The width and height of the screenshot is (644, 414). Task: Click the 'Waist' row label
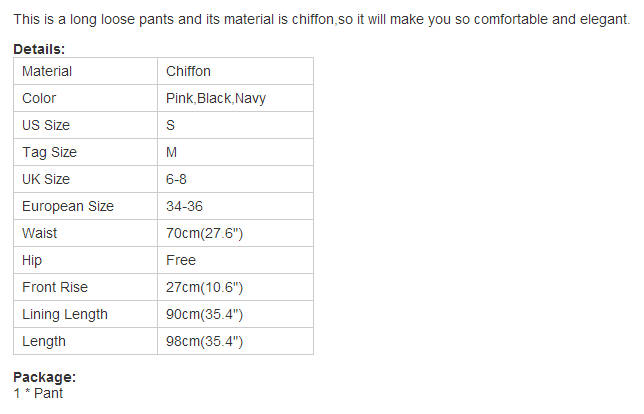[40, 233]
